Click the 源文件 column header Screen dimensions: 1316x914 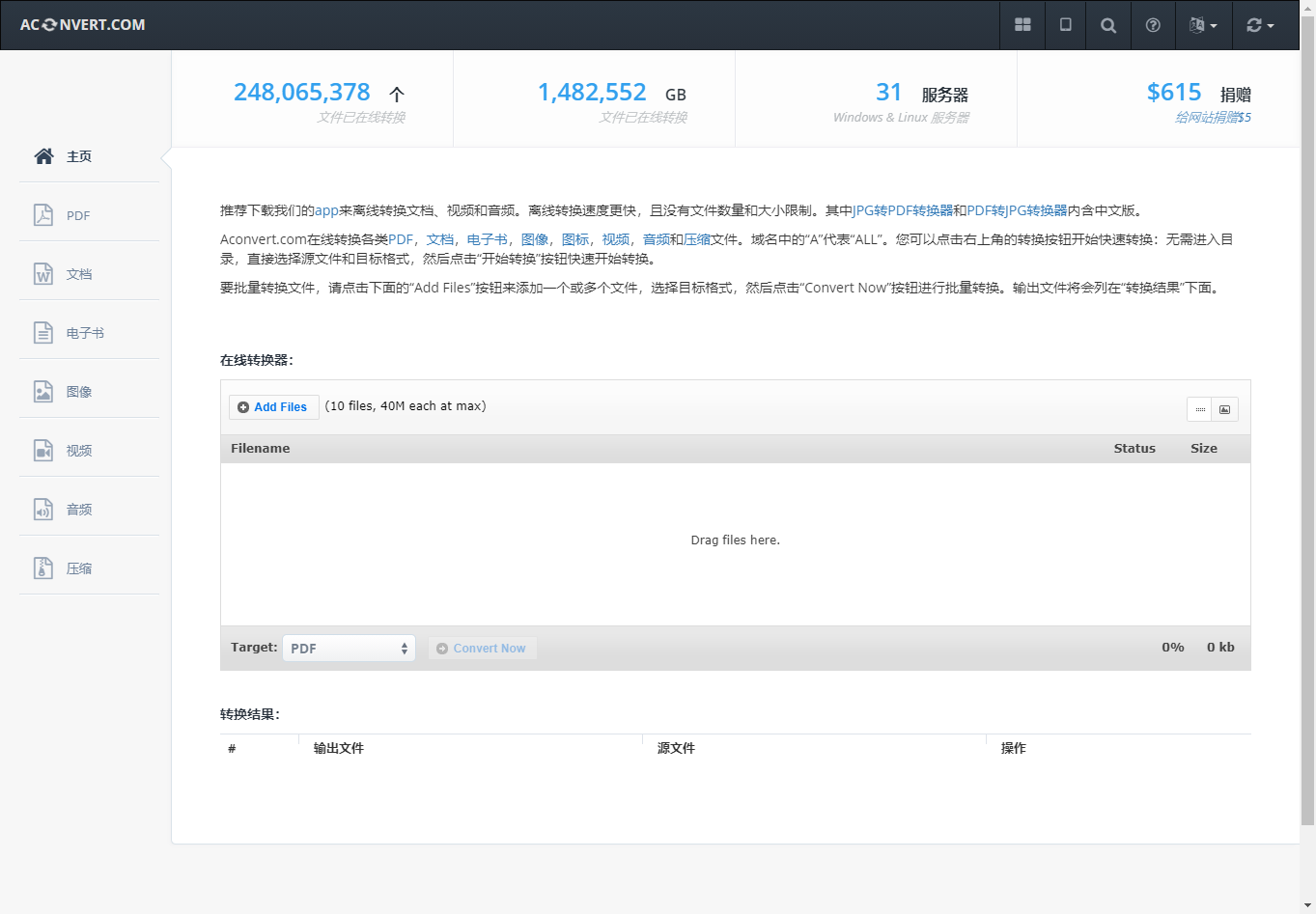coord(676,748)
